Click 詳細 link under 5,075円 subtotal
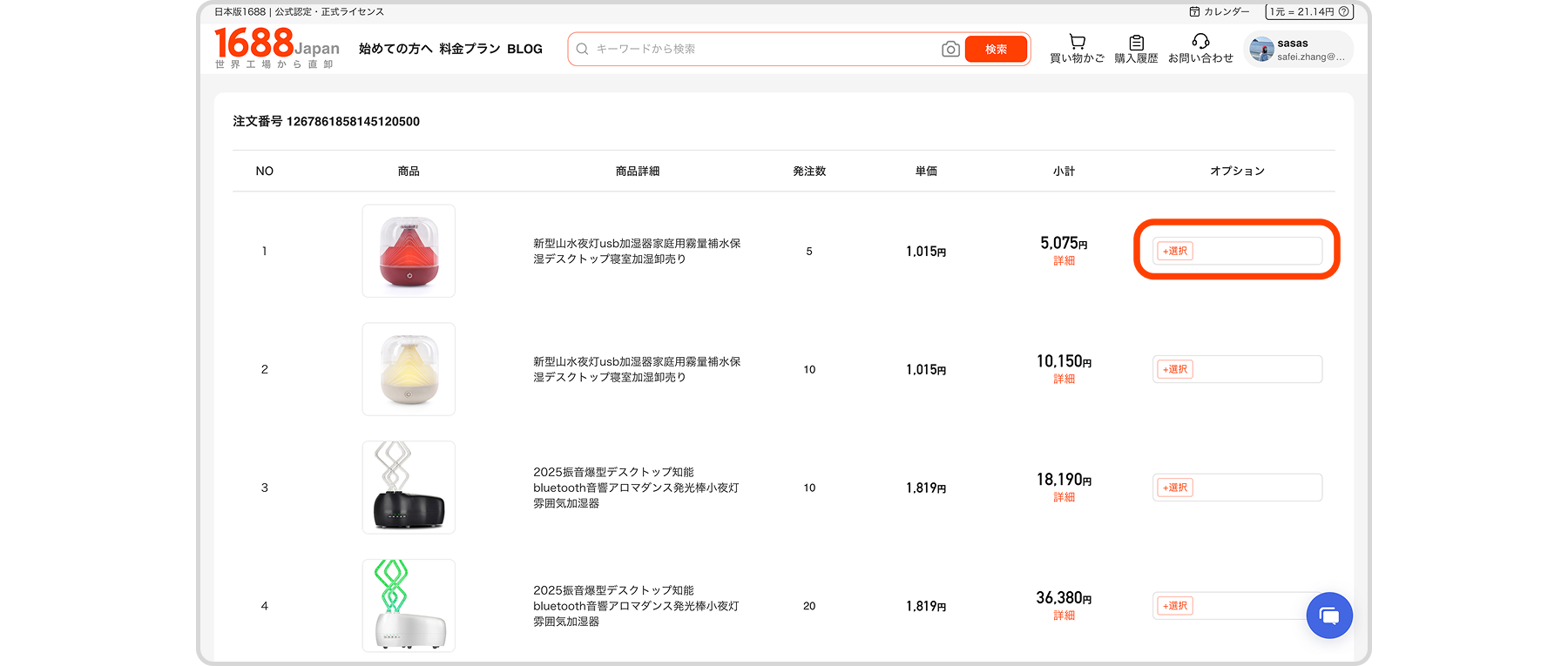The height and width of the screenshot is (666, 1568). point(1064,261)
